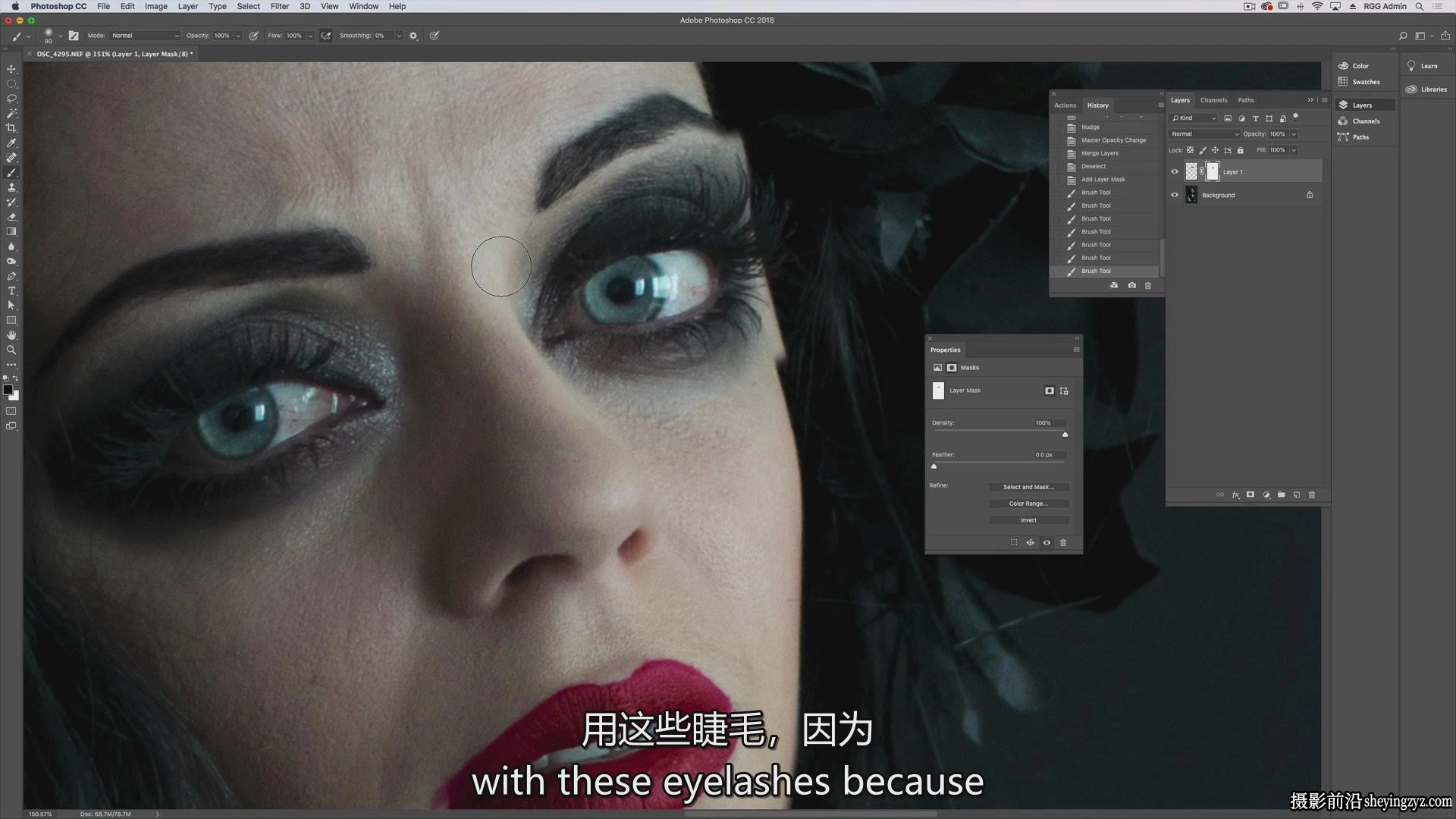This screenshot has width=1456, height=819.
Task: Create new snapshot in History panel
Action: (x=1132, y=286)
